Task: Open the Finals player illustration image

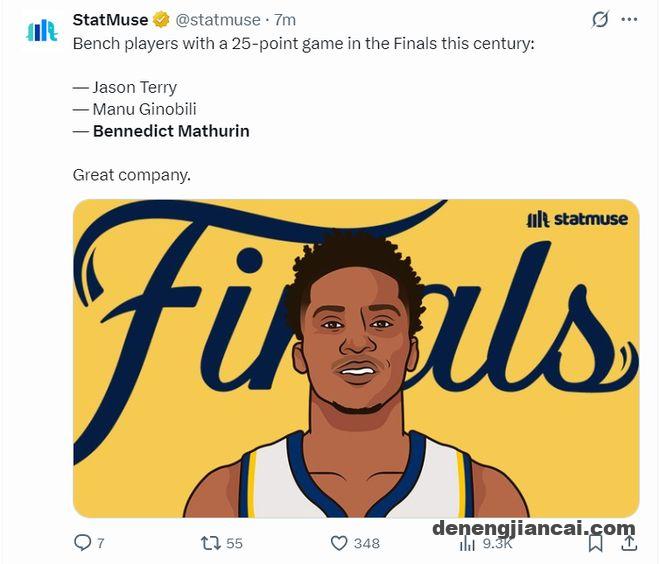Action: (355, 358)
